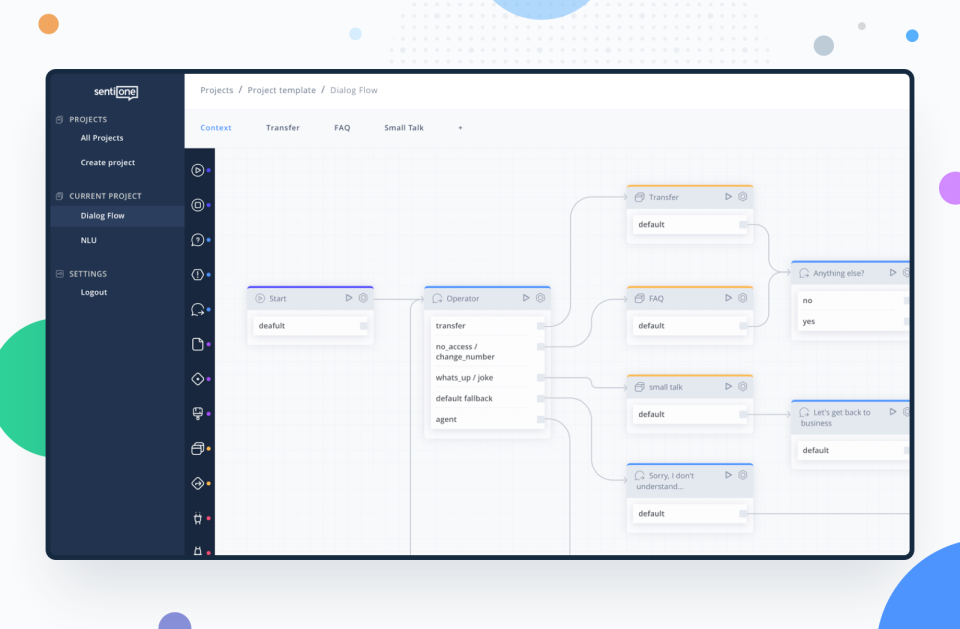The width and height of the screenshot is (960, 629).
Task: Go to Project template breadcrumb
Action: point(282,90)
